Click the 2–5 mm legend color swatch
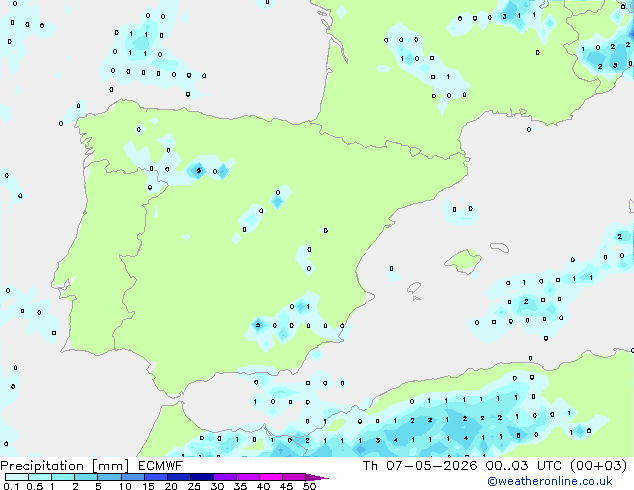The image size is (634, 490). point(86,477)
